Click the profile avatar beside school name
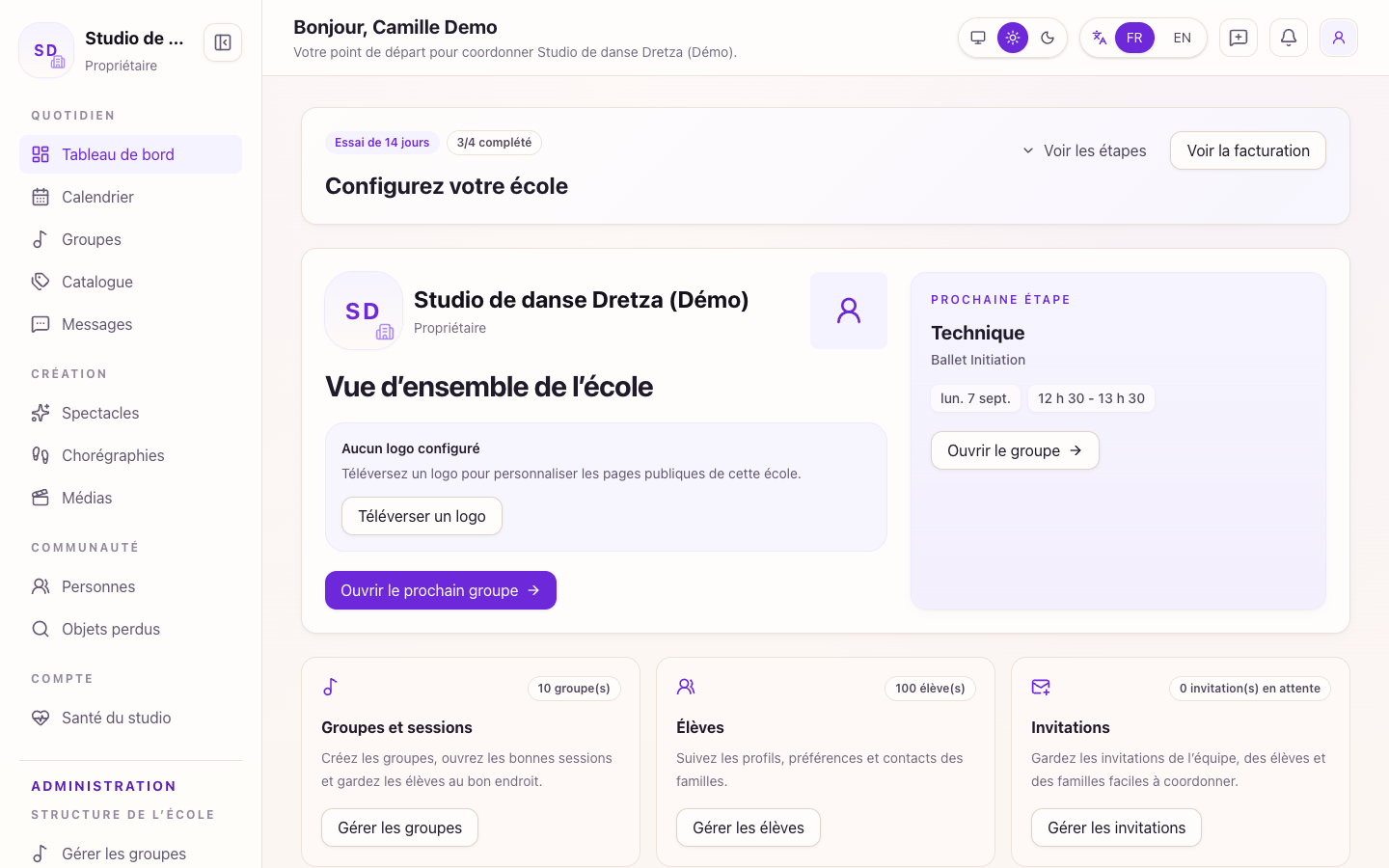Viewport: 1389px width, 868px height. 849,311
